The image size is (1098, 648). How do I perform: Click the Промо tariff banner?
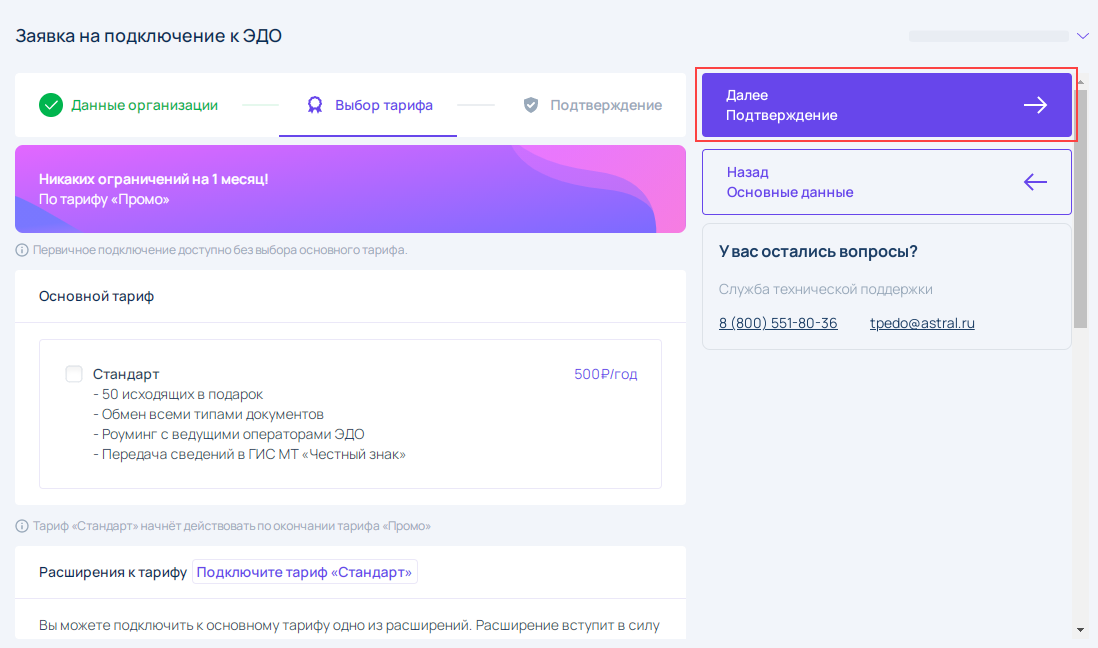coord(350,189)
